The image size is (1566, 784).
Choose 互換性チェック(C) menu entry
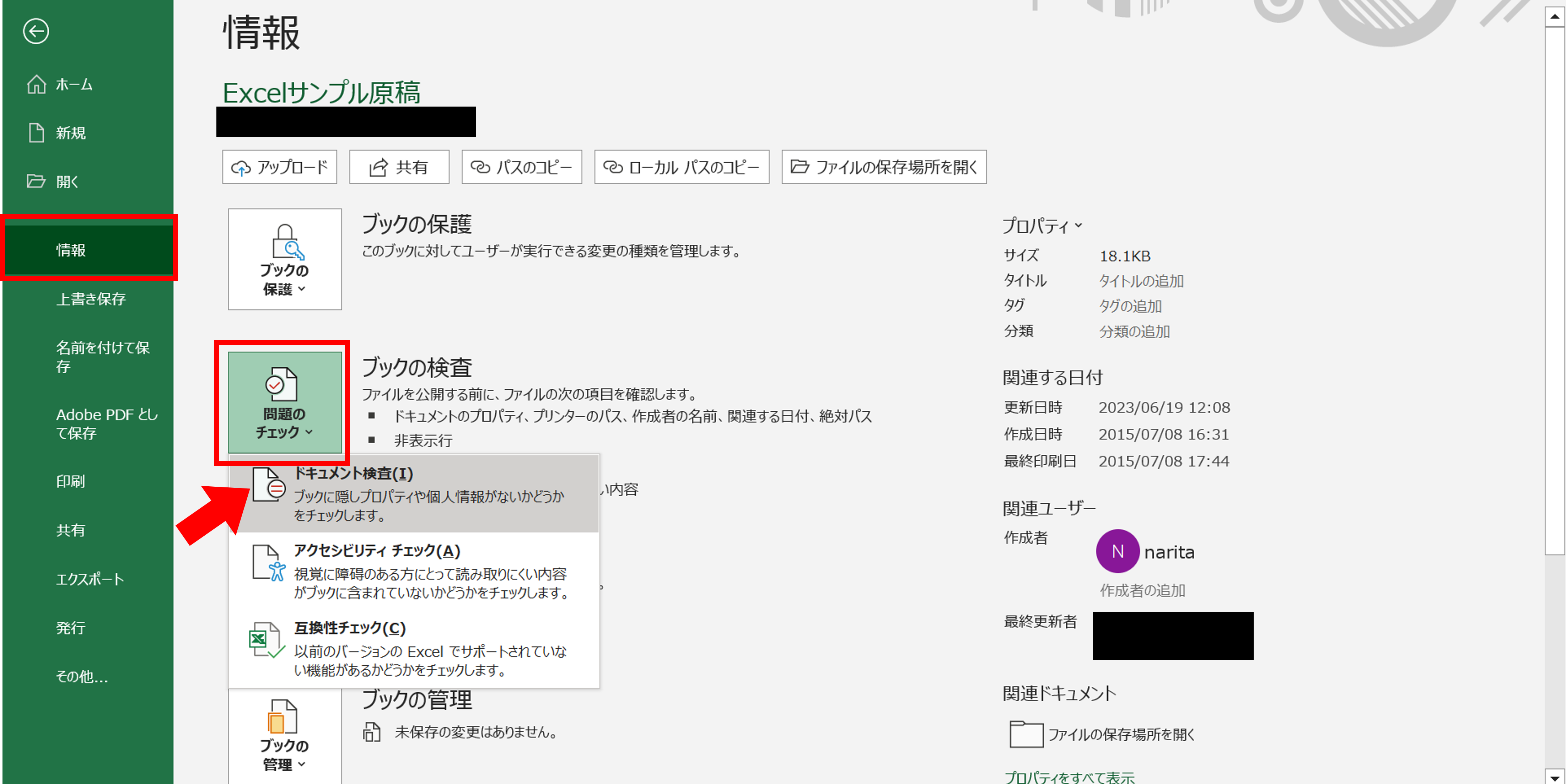(x=414, y=648)
